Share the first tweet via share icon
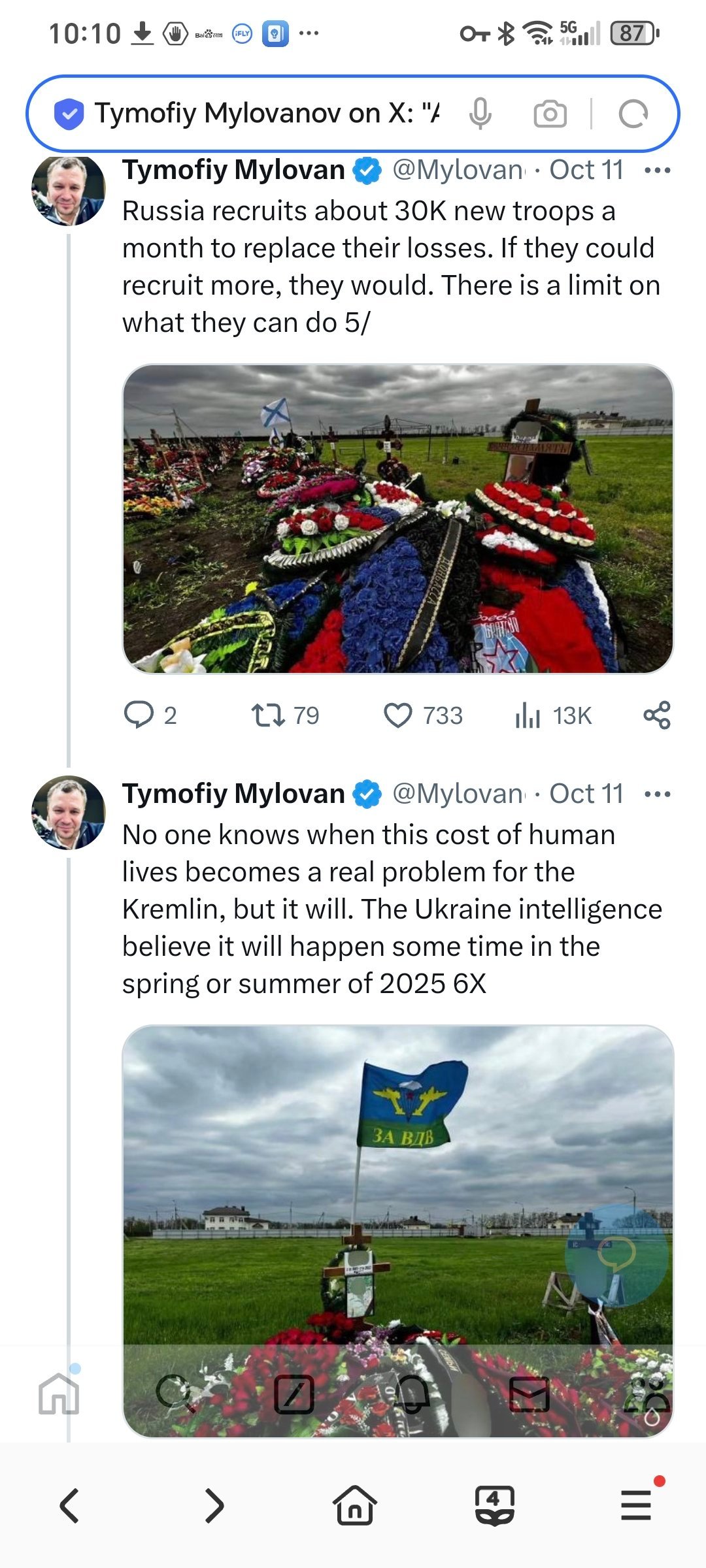This screenshot has width=706, height=1568. tap(656, 715)
